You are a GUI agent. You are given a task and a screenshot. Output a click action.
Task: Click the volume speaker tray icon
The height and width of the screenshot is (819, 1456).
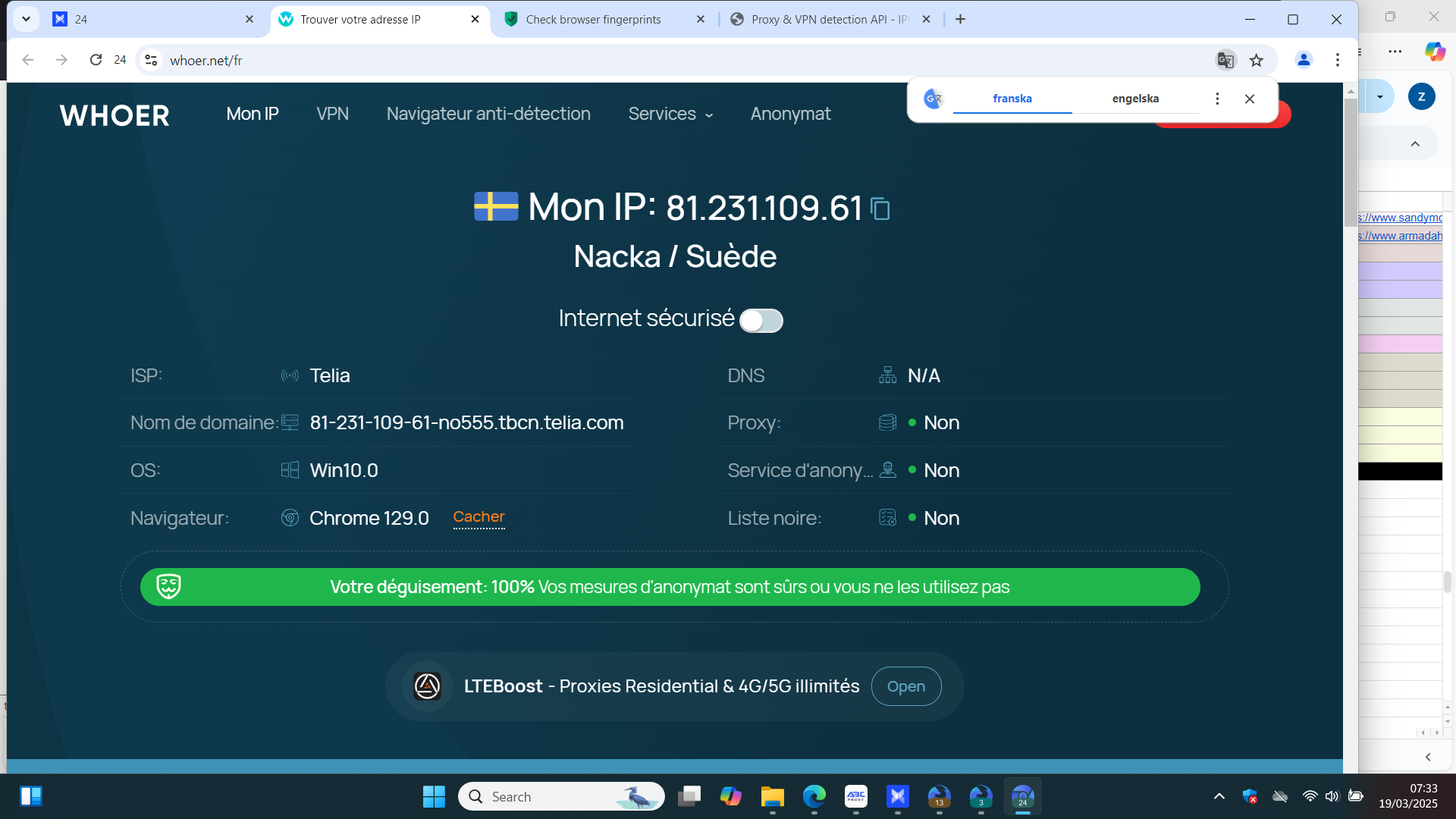[x=1332, y=796]
